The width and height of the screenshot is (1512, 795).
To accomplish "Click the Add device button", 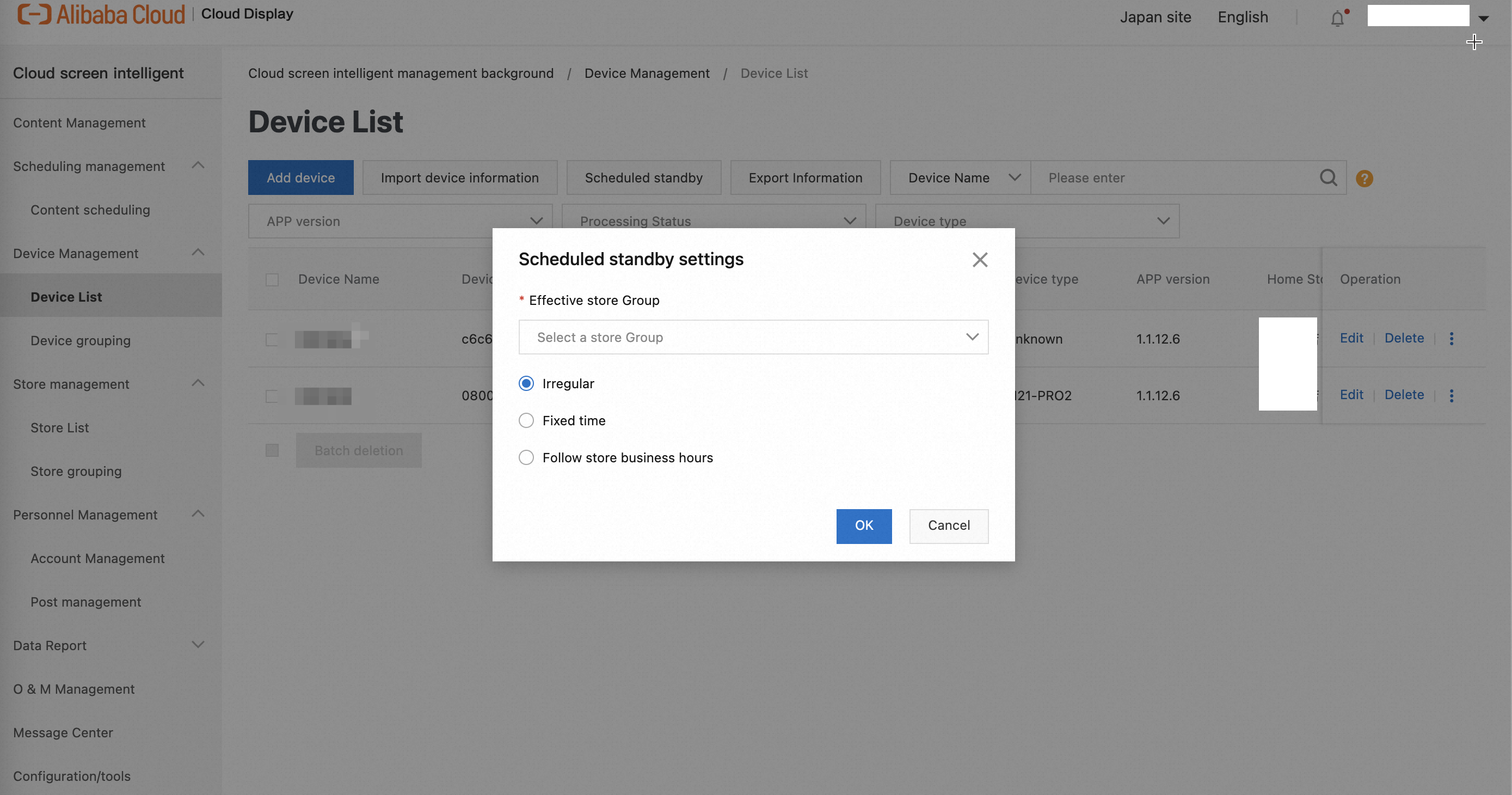I will pos(300,178).
